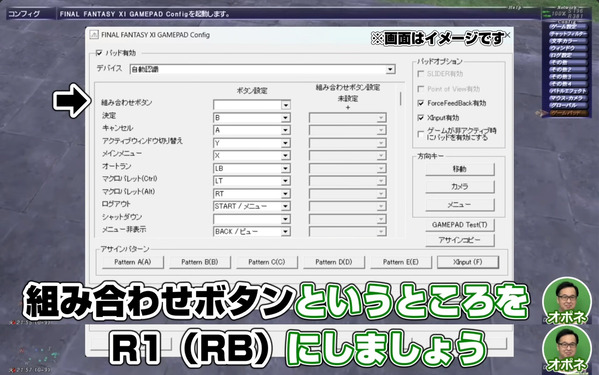Click the button list vertical scrollbar
Screen dimensions: 599x375
(401, 98)
